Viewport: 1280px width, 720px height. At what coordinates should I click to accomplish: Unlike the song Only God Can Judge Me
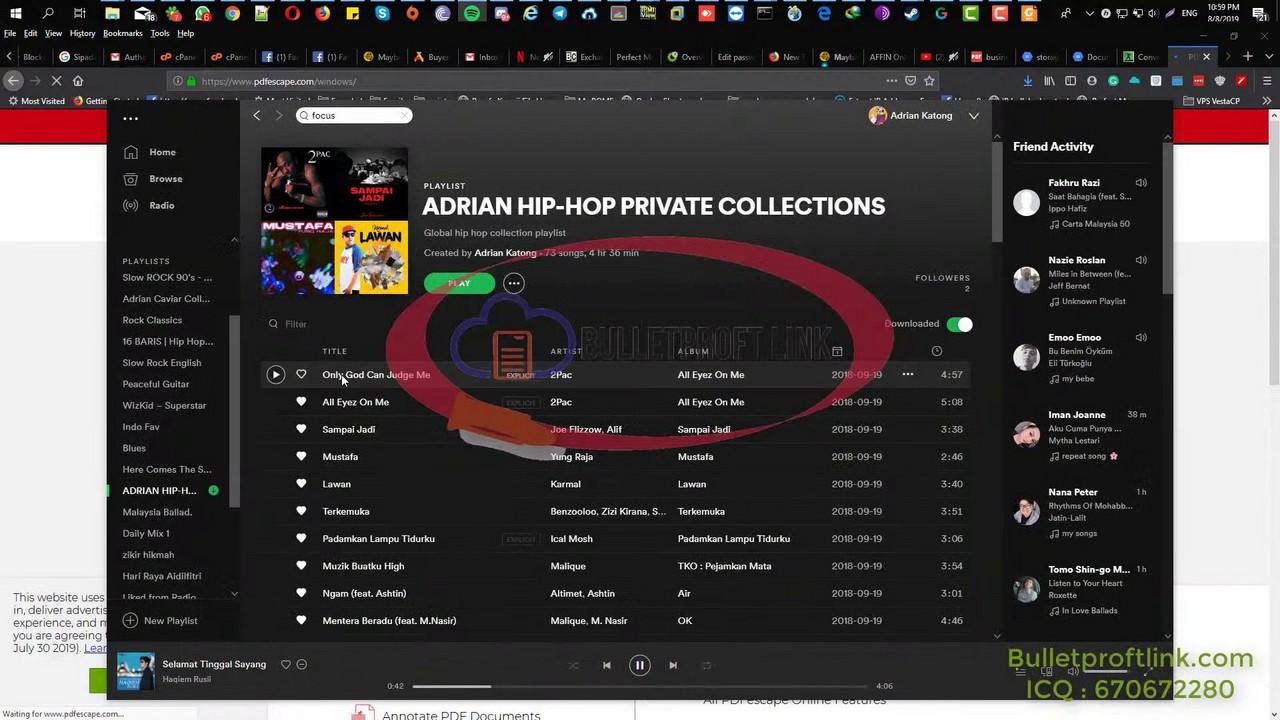coord(301,375)
